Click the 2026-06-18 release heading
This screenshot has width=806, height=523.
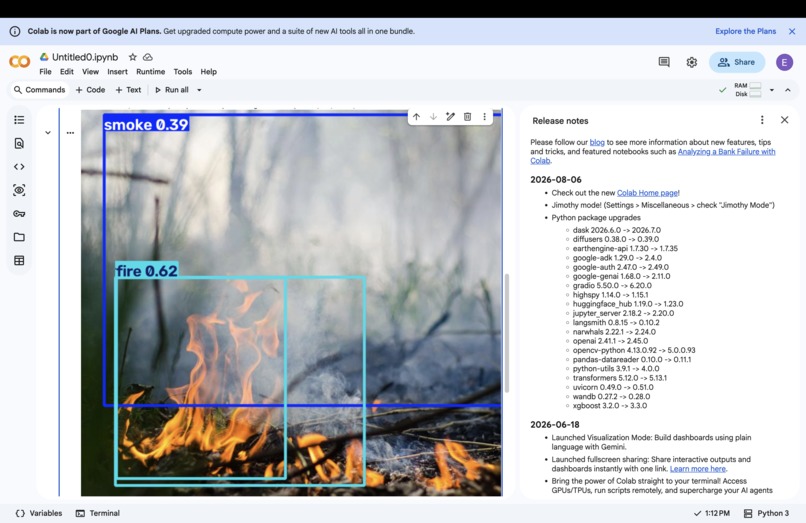pyautogui.click(x=555, y=425)
